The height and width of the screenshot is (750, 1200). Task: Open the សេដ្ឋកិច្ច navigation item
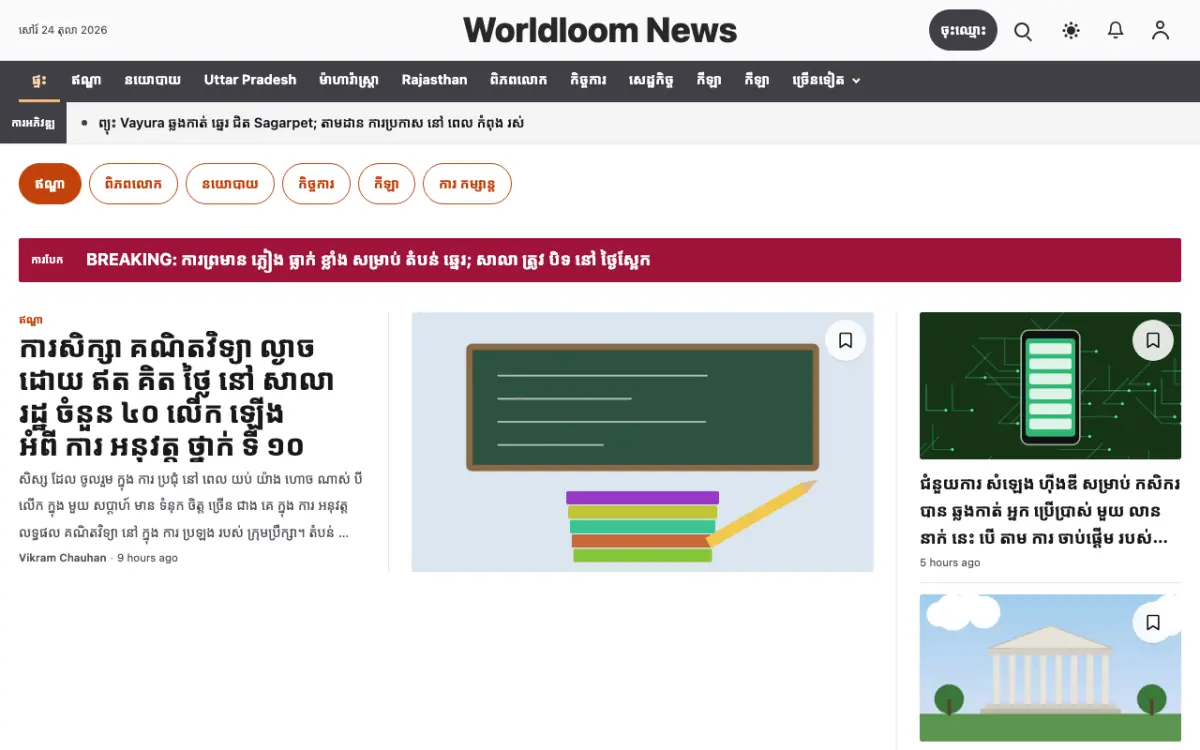[x=651, y=80]
